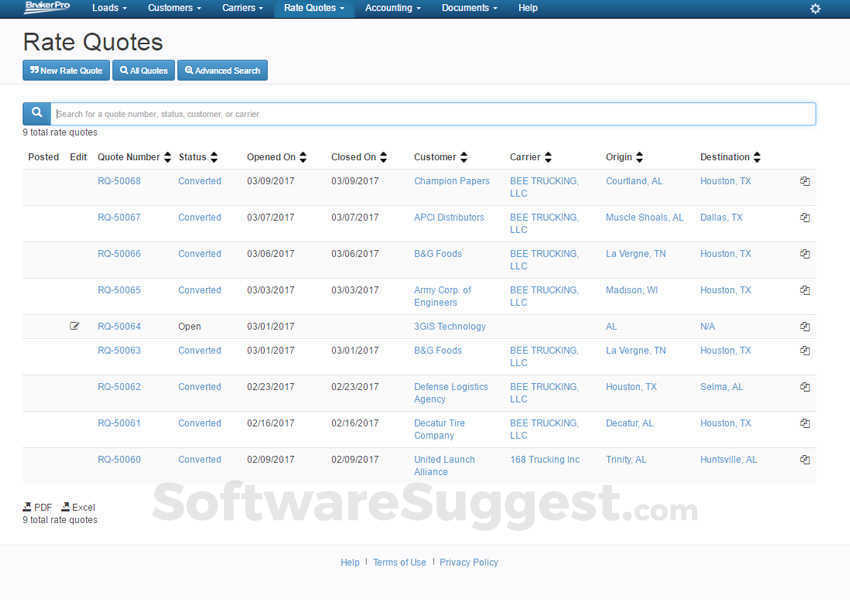Sort by Status column arrows

tap(214, 157)
